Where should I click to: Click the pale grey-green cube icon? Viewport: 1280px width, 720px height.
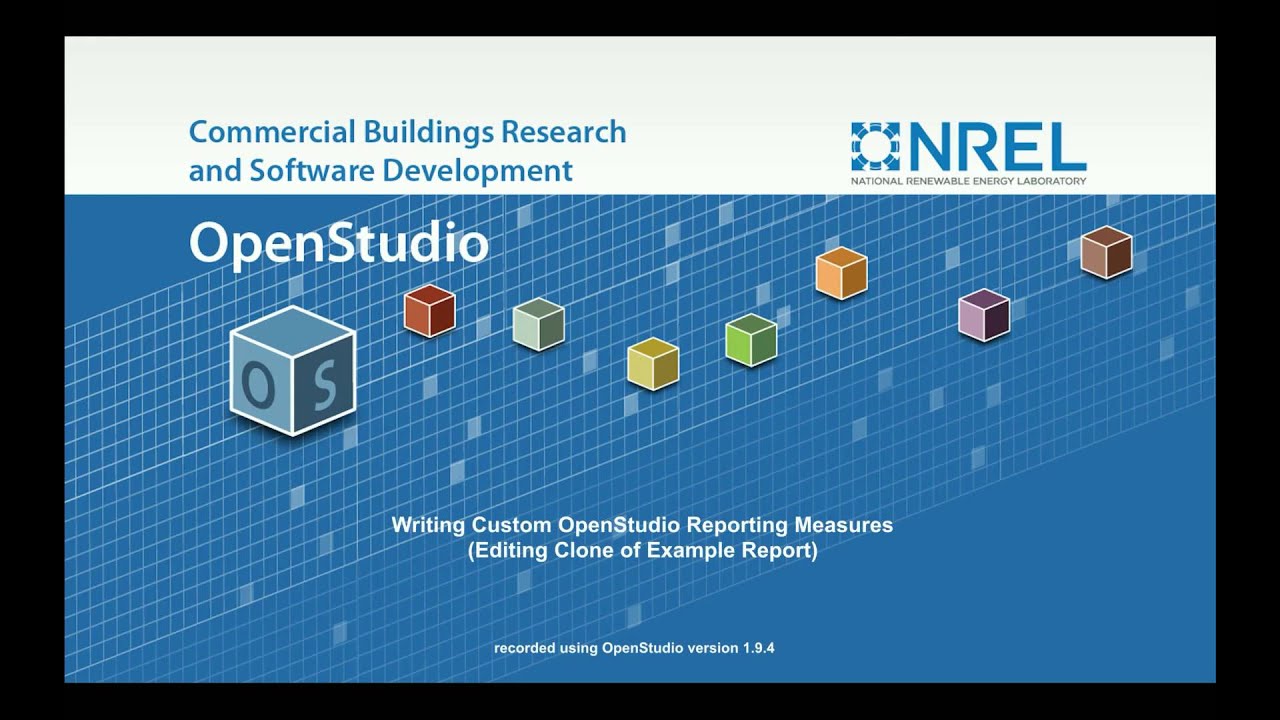pyautogui.click(x=539, y=324)
